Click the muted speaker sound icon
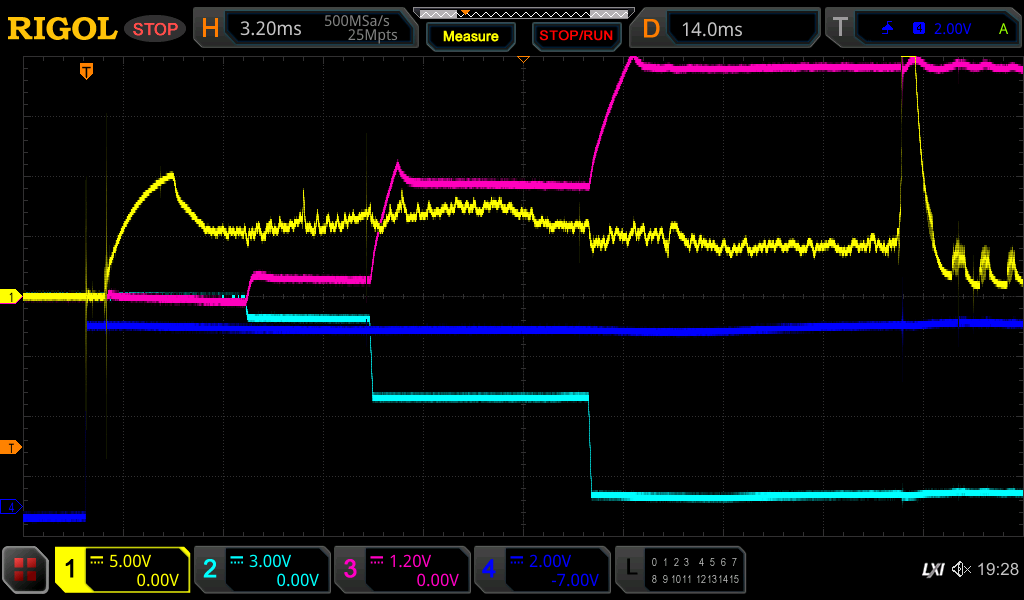This screenshot has height=600, width=1024. [961, 570]
